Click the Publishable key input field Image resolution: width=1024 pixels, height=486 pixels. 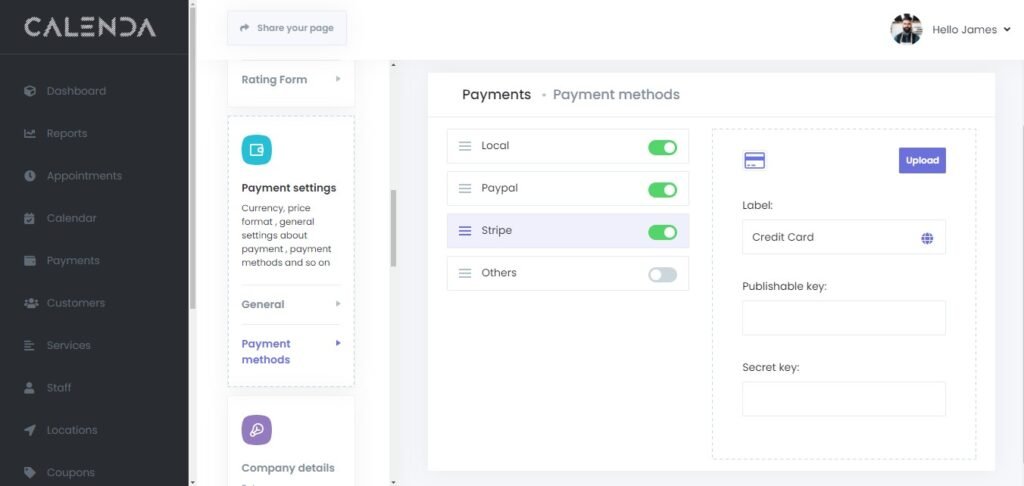click(x=843, y=318)
